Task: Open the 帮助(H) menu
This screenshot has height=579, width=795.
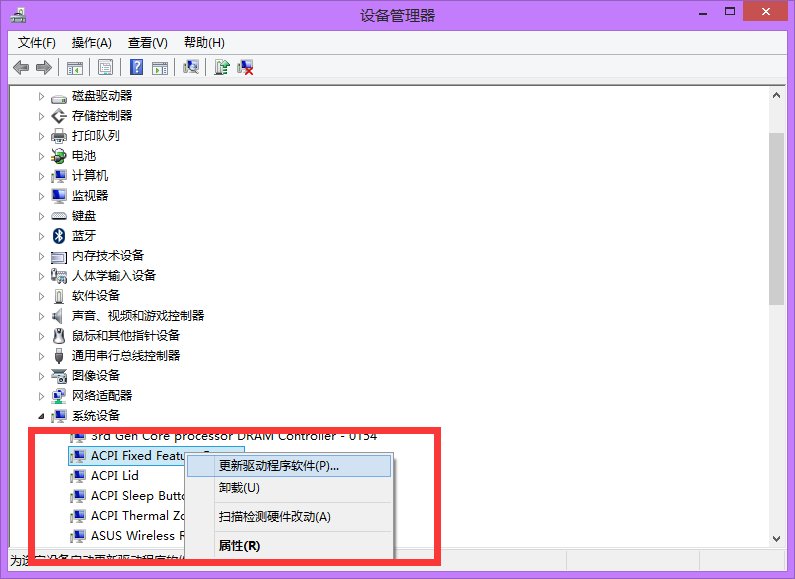Action: coord(204,43)
